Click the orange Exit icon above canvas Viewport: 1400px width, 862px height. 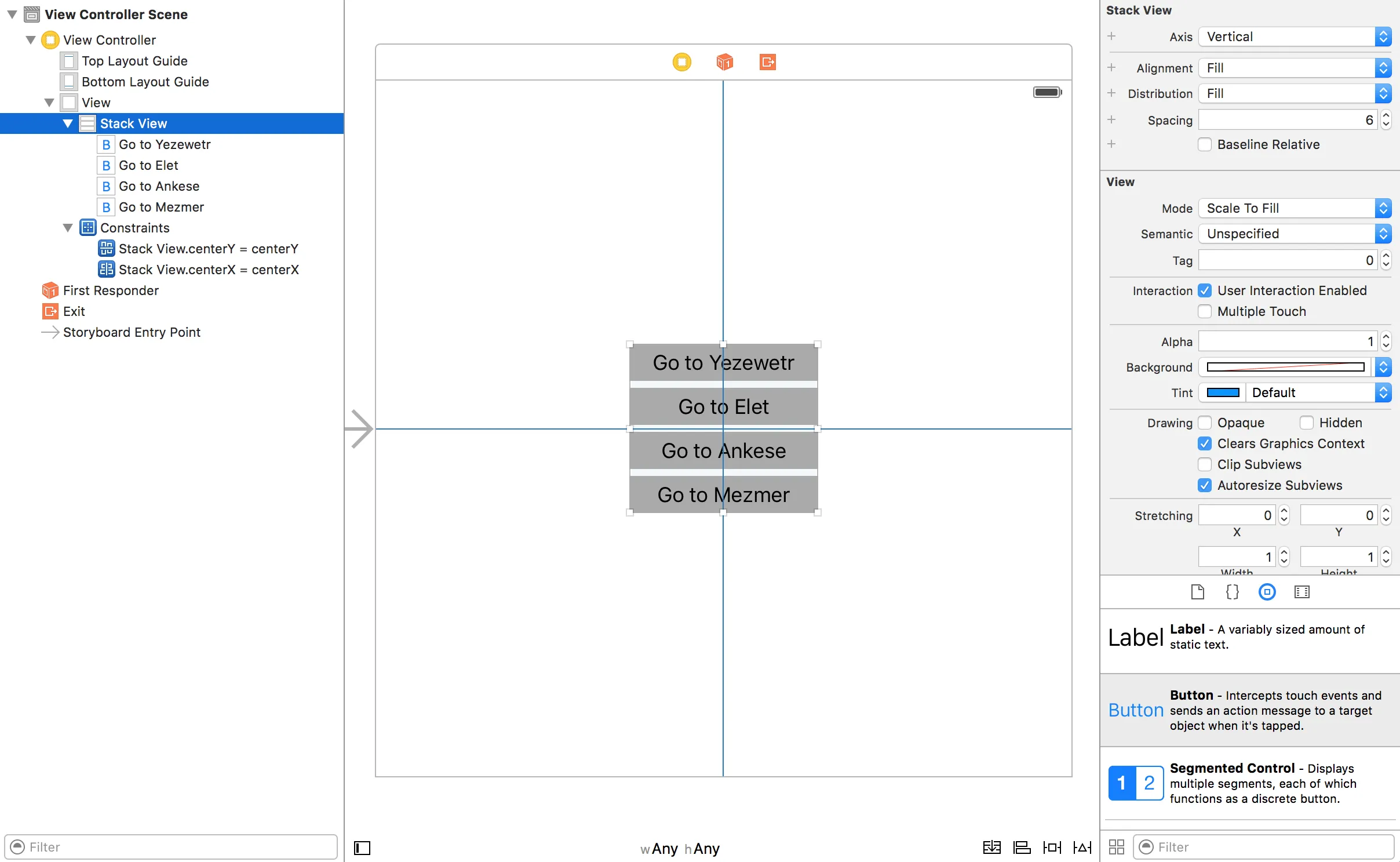(x=767, y=61)
